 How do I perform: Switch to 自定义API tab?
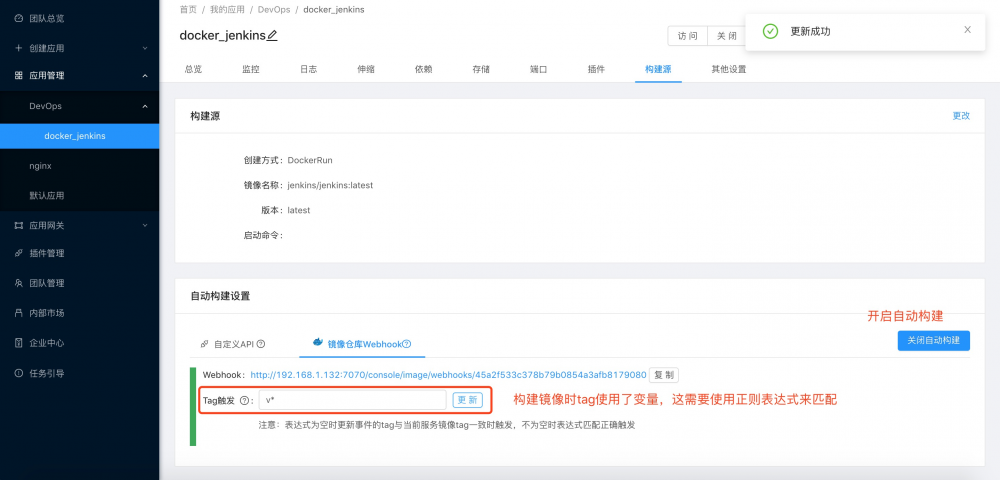click(x=233, y=344)
